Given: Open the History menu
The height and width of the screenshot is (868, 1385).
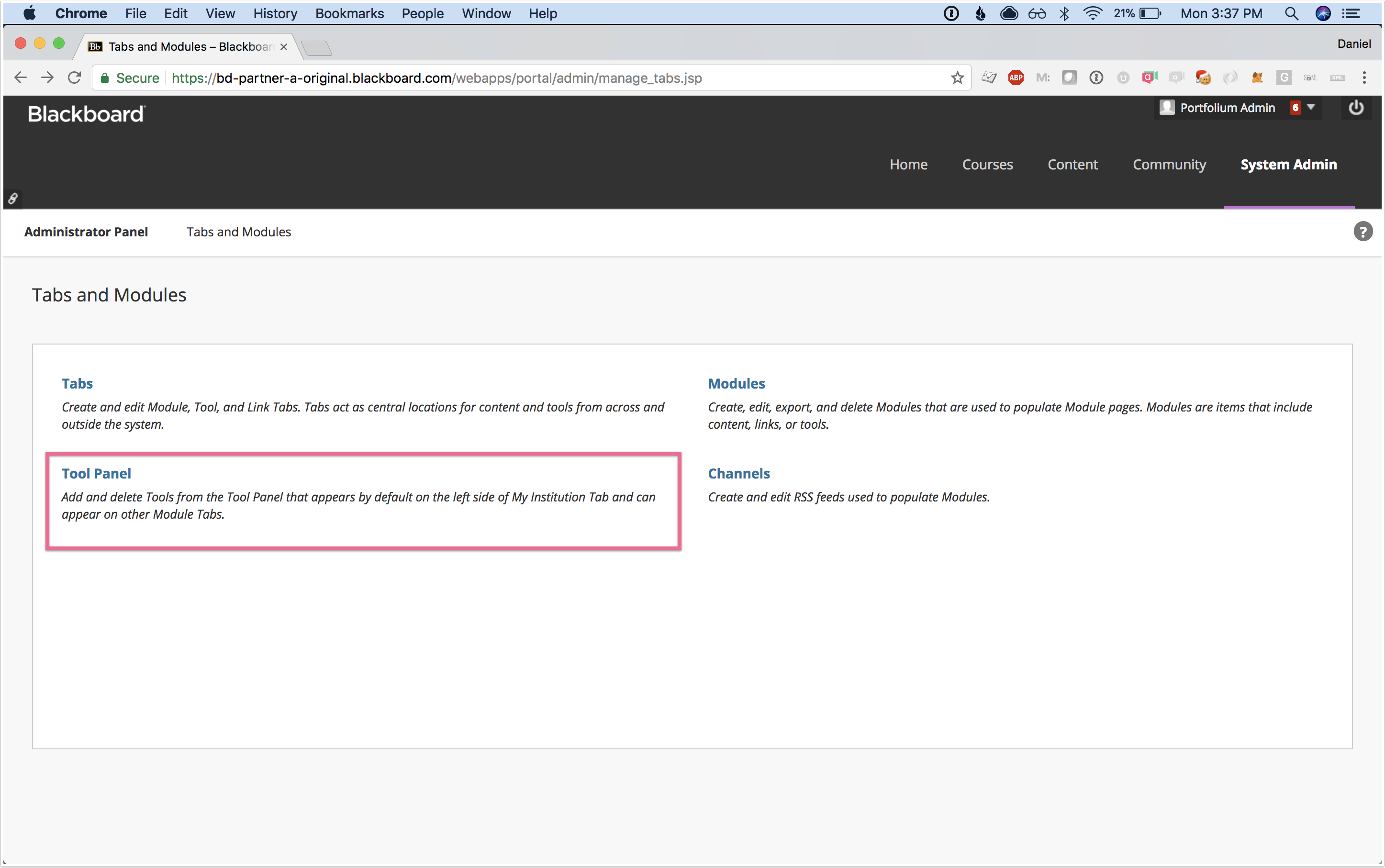Looking at the screenshot, I should pyautogui.click(x=275, y=14).
